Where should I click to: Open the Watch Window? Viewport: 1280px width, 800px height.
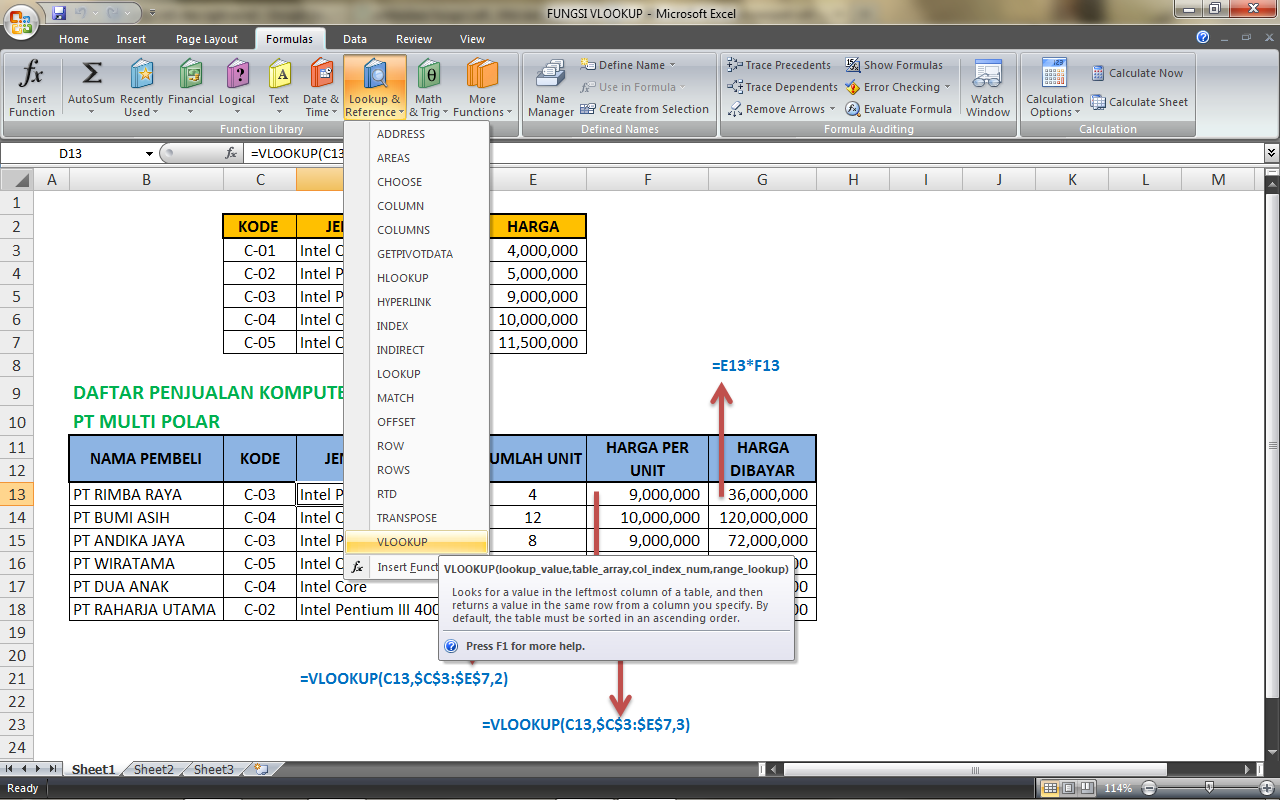click(988, 88)
